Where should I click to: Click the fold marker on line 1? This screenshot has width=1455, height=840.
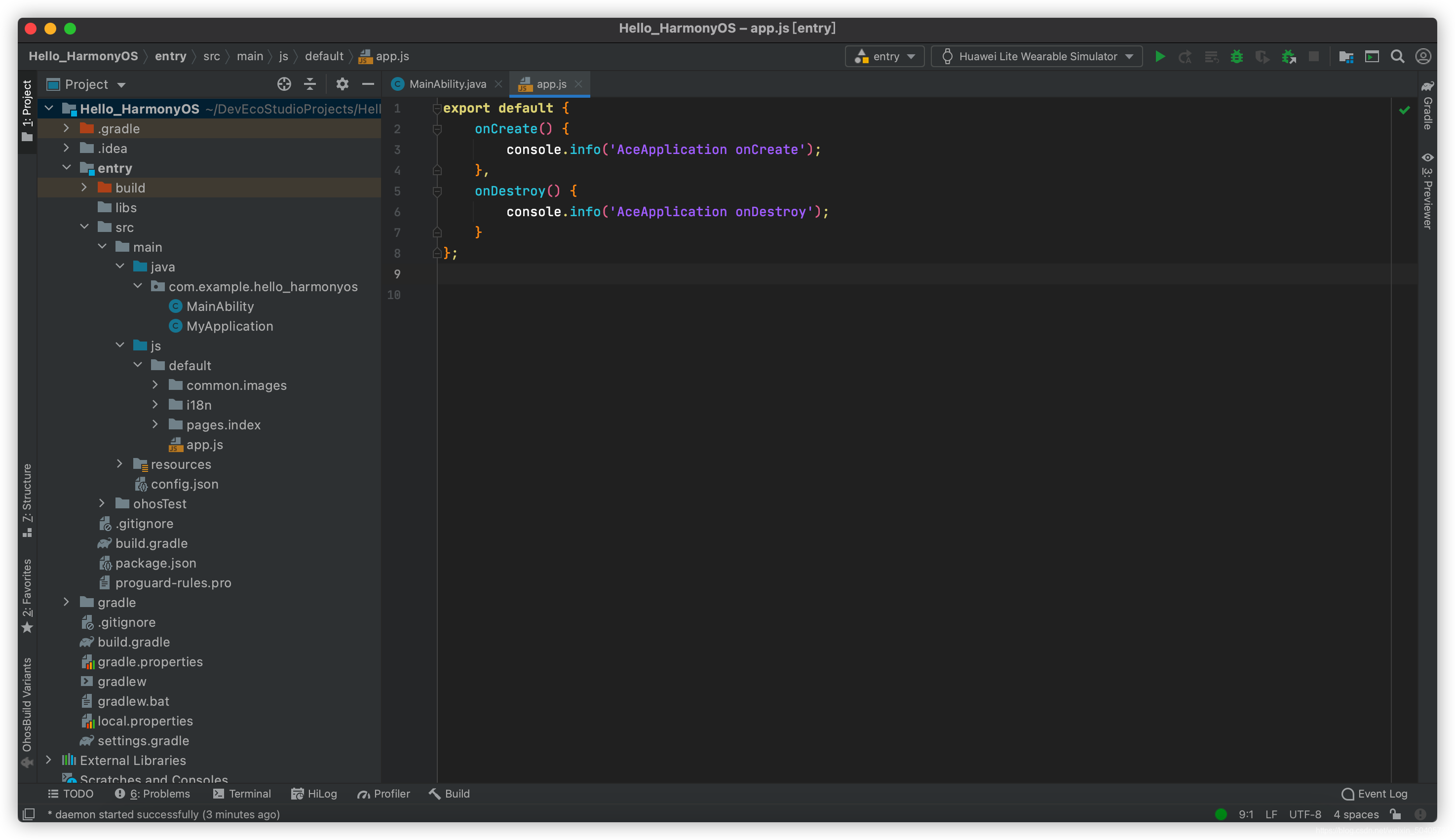tap(437, 109)
